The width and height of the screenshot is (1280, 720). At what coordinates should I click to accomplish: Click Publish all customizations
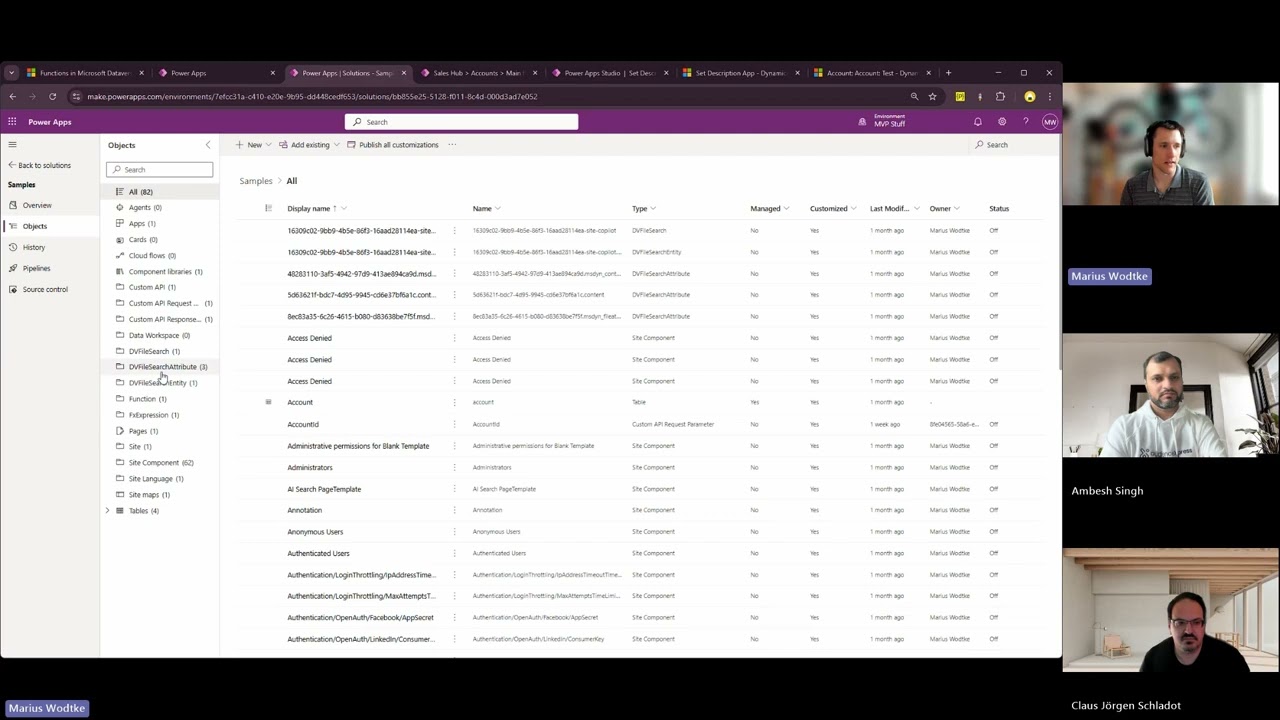tap(392, 145)
